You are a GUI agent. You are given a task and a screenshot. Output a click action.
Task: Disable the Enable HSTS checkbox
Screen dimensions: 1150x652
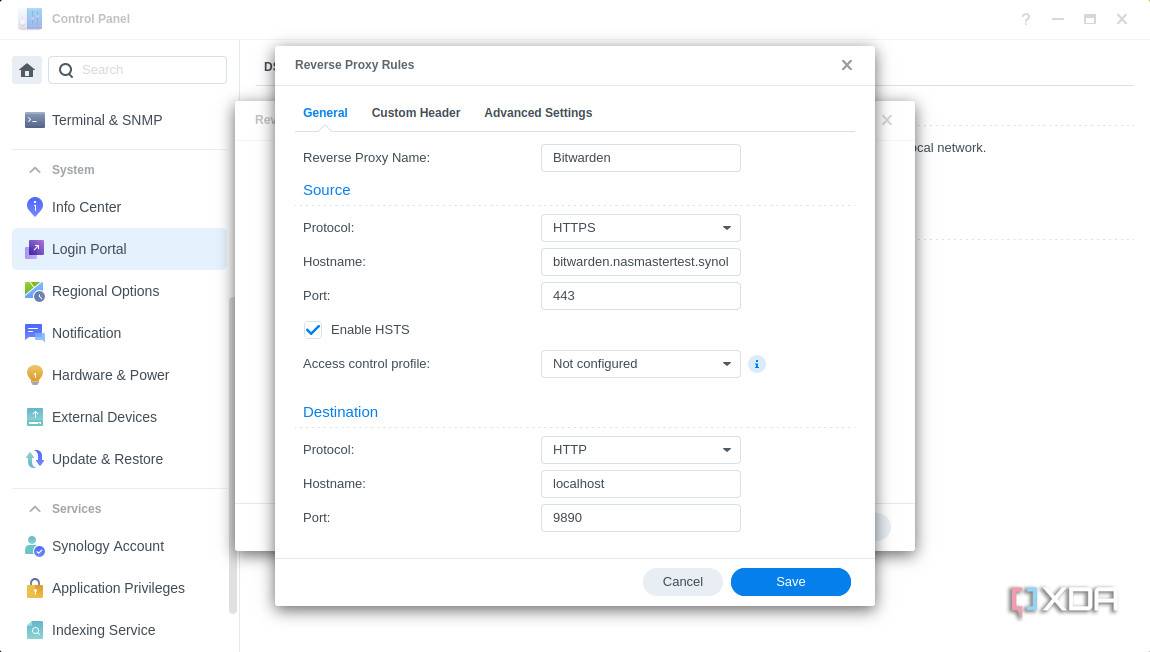313,330
